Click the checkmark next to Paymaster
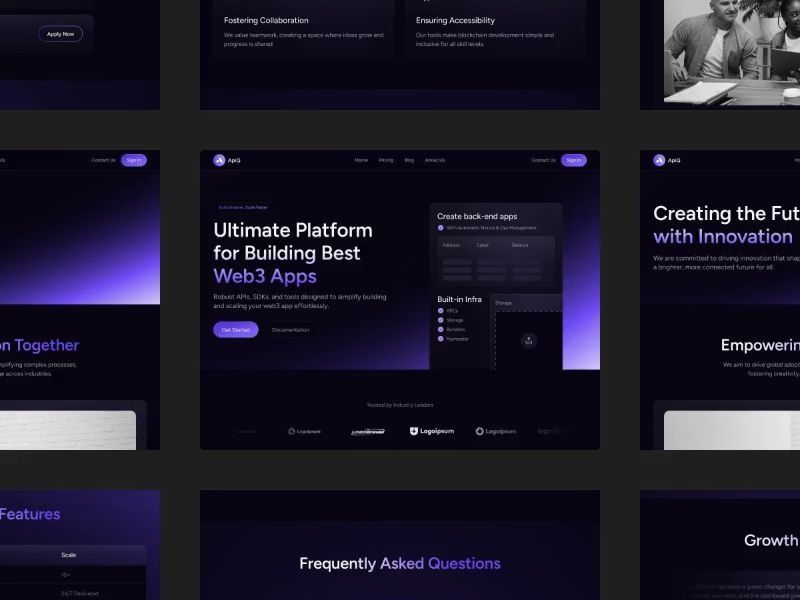Screen dimensions: 800x600 pos(440,339)
